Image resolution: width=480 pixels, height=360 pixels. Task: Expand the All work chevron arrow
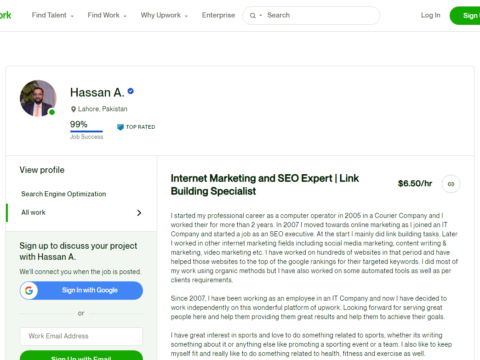[x=139, y=213]
